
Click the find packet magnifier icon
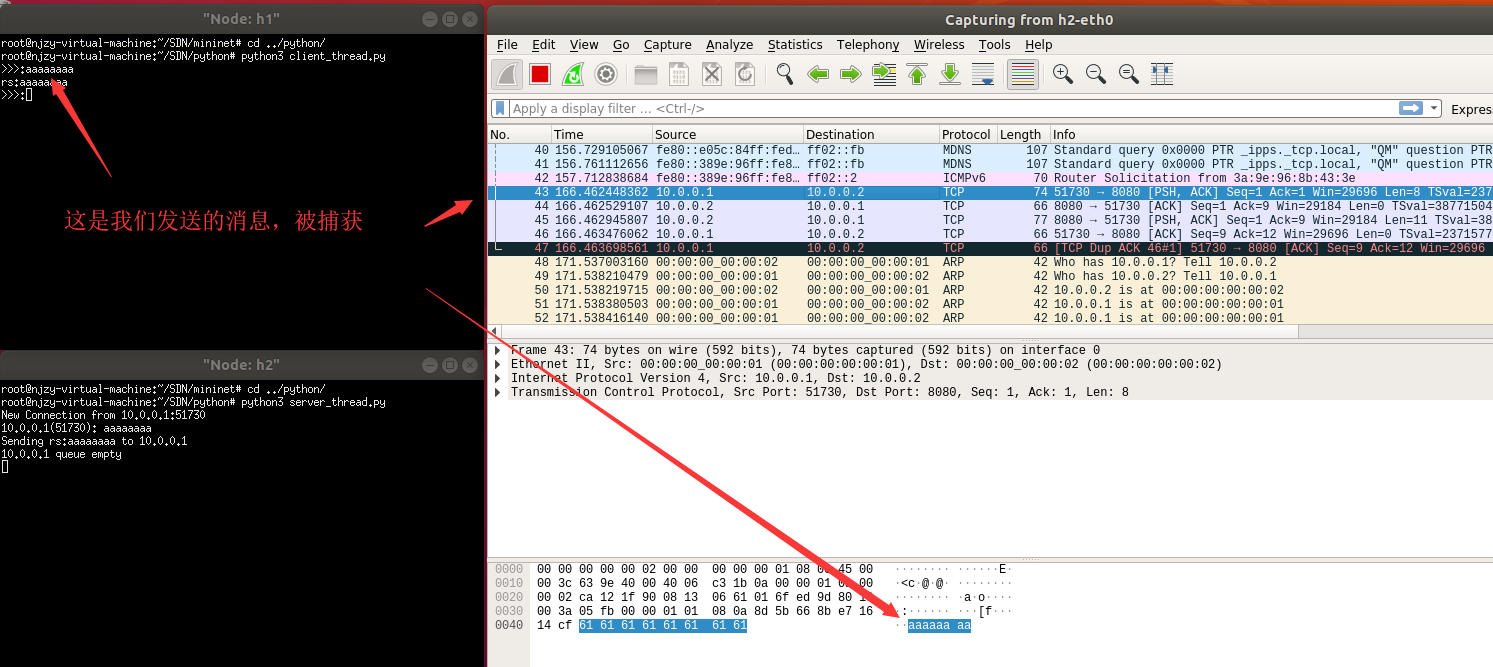point(785,74)
